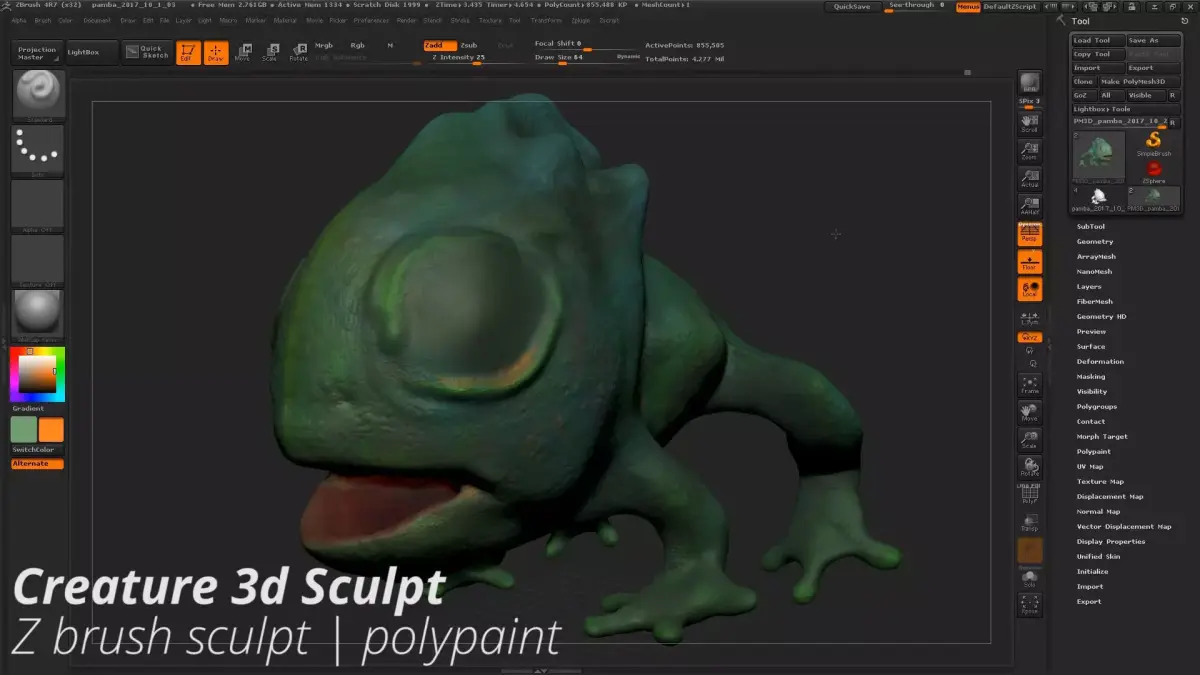Toggle Perspective view
1200x675 pixels.
tap(1029, 234)
